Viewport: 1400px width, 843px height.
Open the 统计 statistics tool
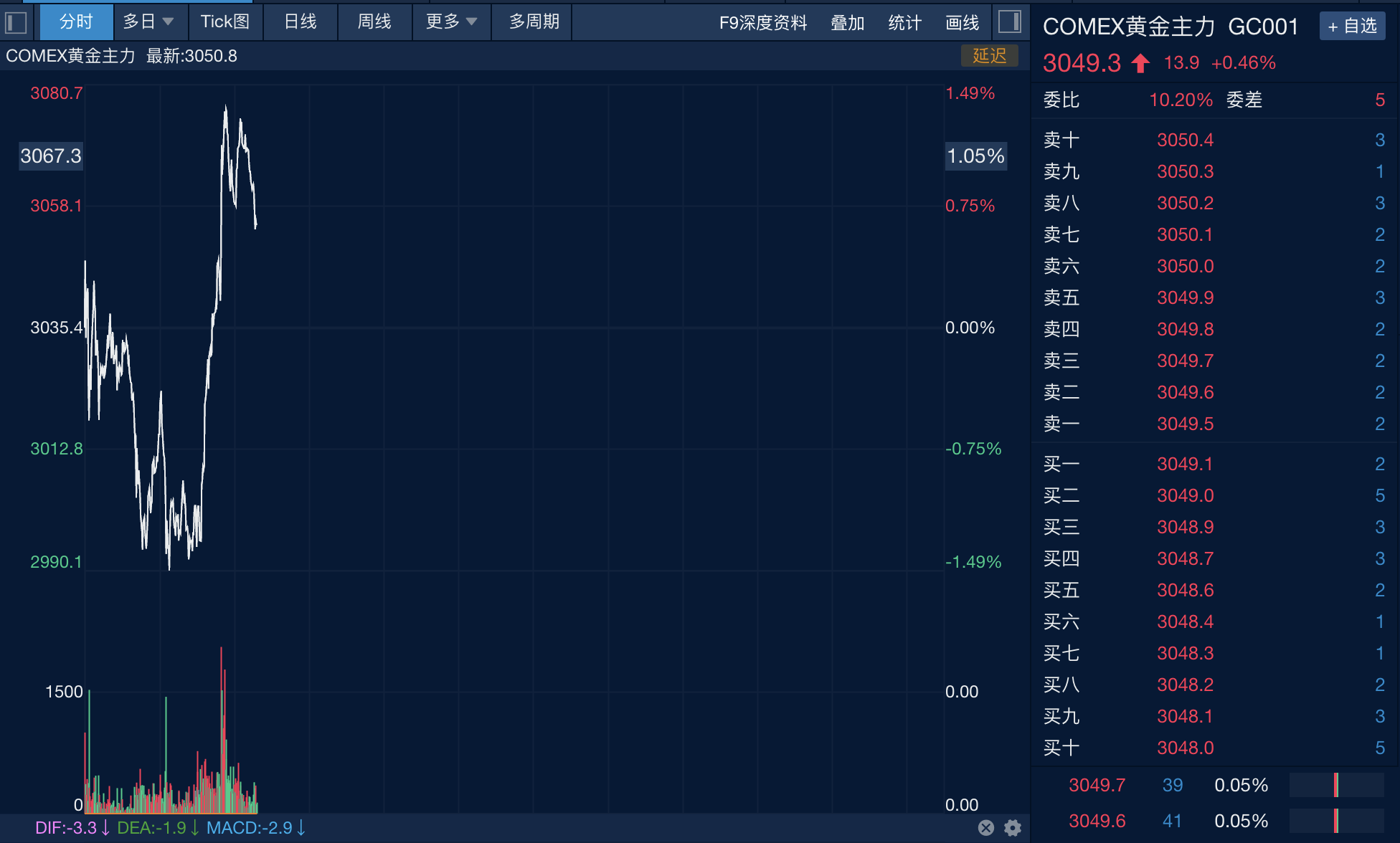pos(904,22)
